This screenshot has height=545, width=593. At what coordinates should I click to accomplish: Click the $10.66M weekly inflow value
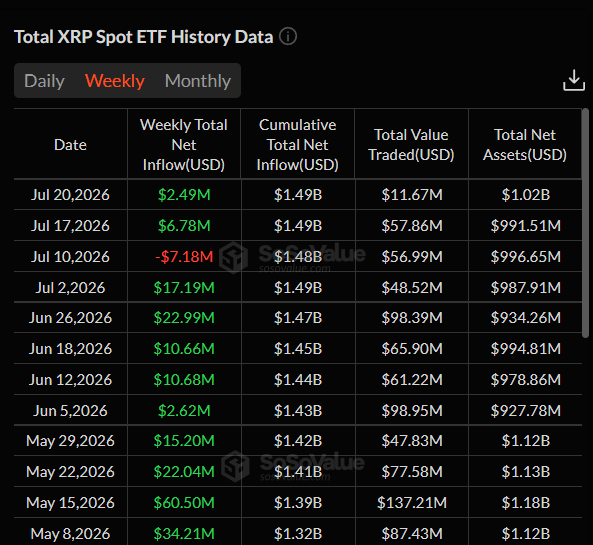[184, 349]
